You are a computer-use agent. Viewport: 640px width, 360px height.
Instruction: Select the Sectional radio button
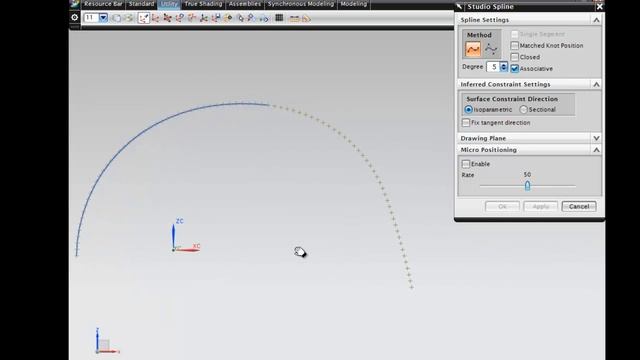(x=523, y=109)
